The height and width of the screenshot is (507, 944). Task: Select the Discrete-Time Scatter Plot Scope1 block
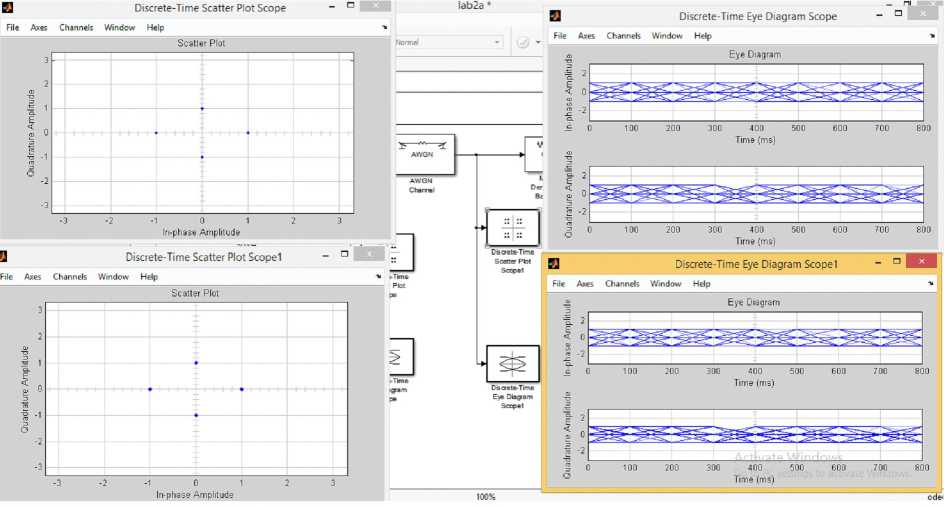[x=512, y=228]
